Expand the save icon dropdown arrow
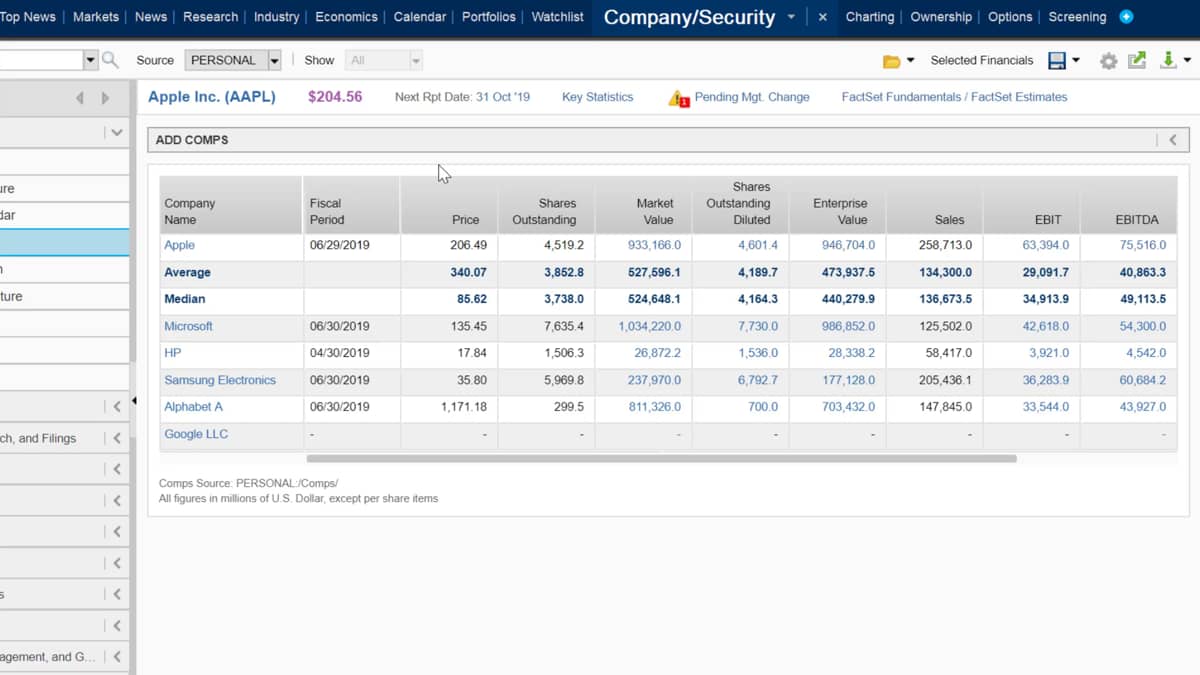 click(1076, 61)
